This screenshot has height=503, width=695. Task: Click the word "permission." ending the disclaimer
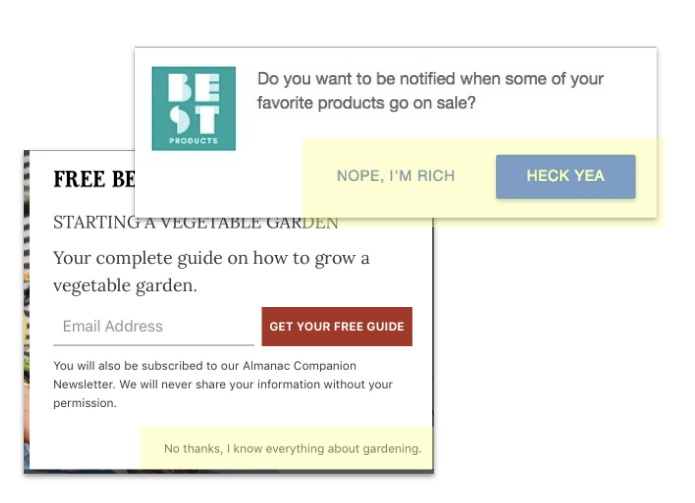click(x=85, y=403)
